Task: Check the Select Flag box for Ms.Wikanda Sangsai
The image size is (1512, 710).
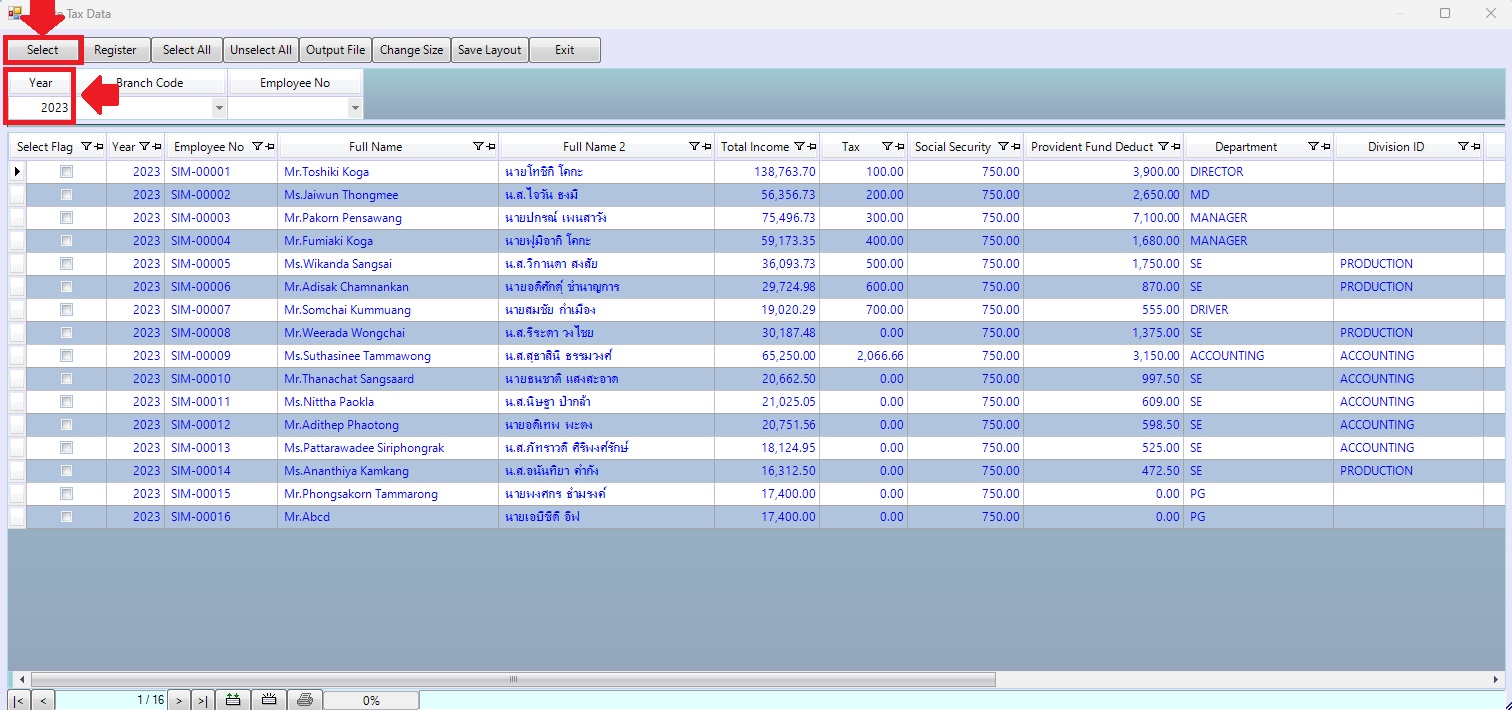Action: (x=66, y=264)
